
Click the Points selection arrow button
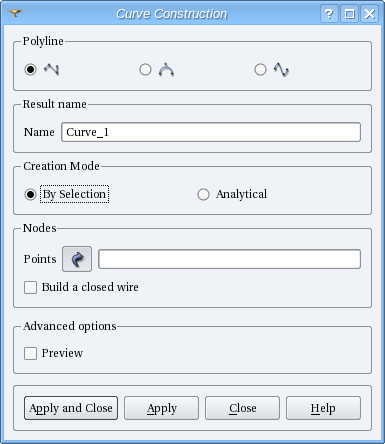point(77,259)
